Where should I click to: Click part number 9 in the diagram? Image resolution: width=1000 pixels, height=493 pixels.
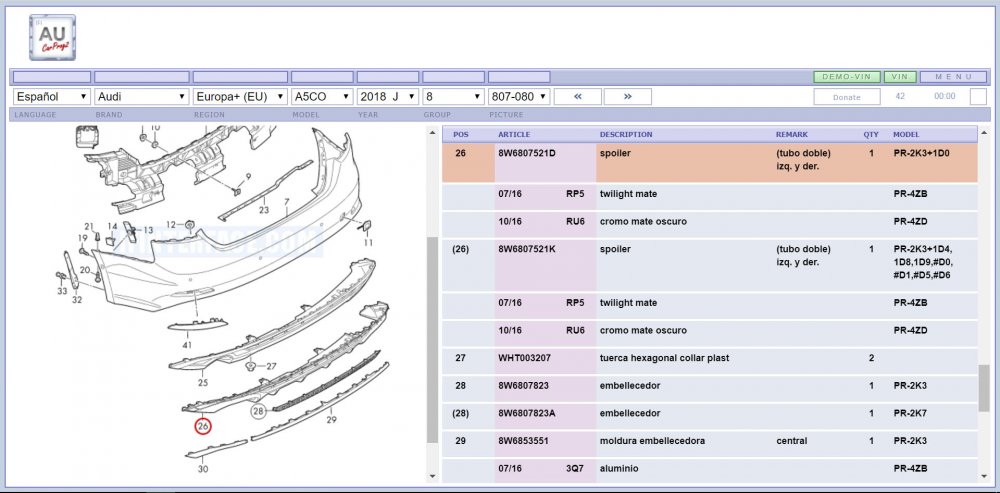pyautogui.click(x=248, y=176)
